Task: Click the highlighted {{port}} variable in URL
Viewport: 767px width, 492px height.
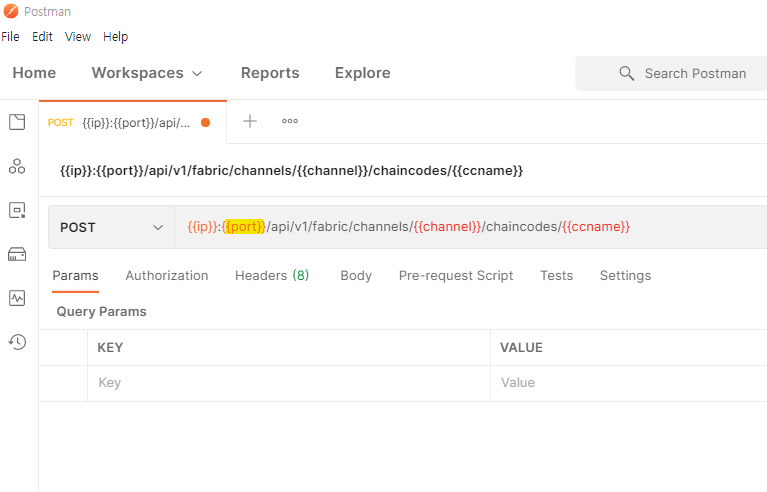Action: [244, 227]
